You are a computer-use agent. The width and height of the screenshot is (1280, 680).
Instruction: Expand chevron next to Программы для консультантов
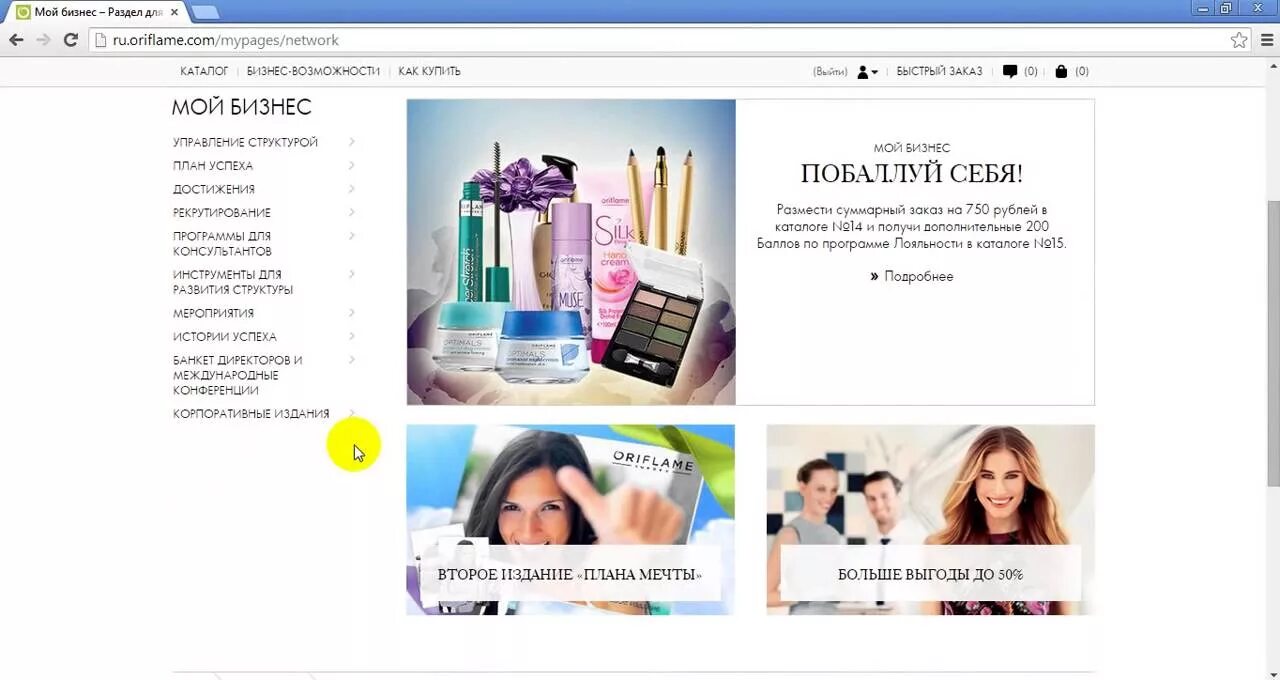click(351, 236)
